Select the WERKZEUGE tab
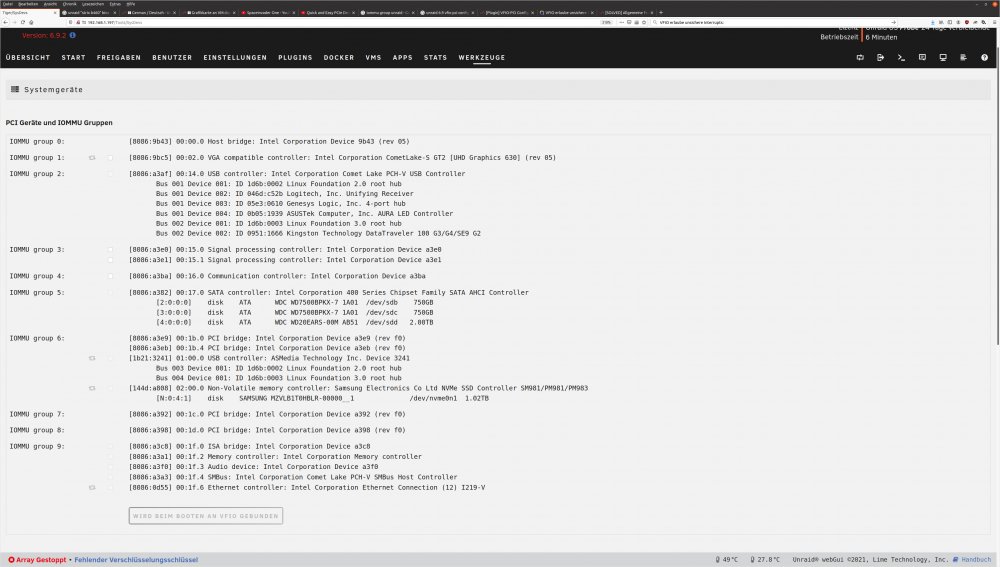1000x567 pixels. coord(482,57)
